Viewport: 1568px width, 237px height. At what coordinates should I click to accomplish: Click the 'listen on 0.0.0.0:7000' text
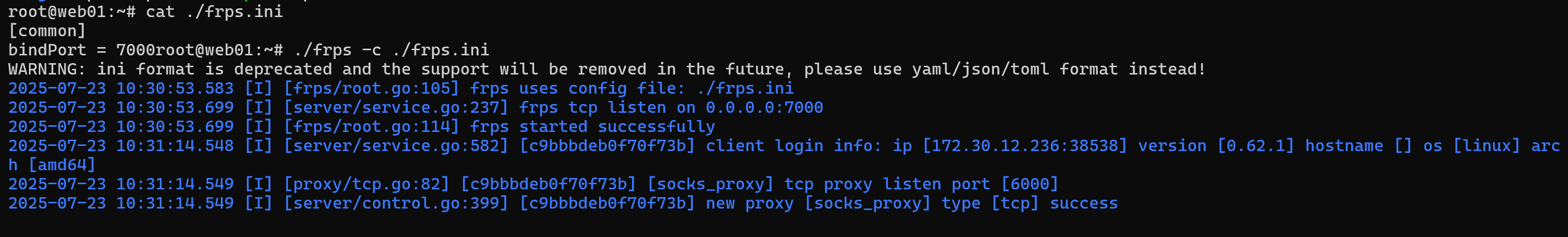(x=716, y=108)
